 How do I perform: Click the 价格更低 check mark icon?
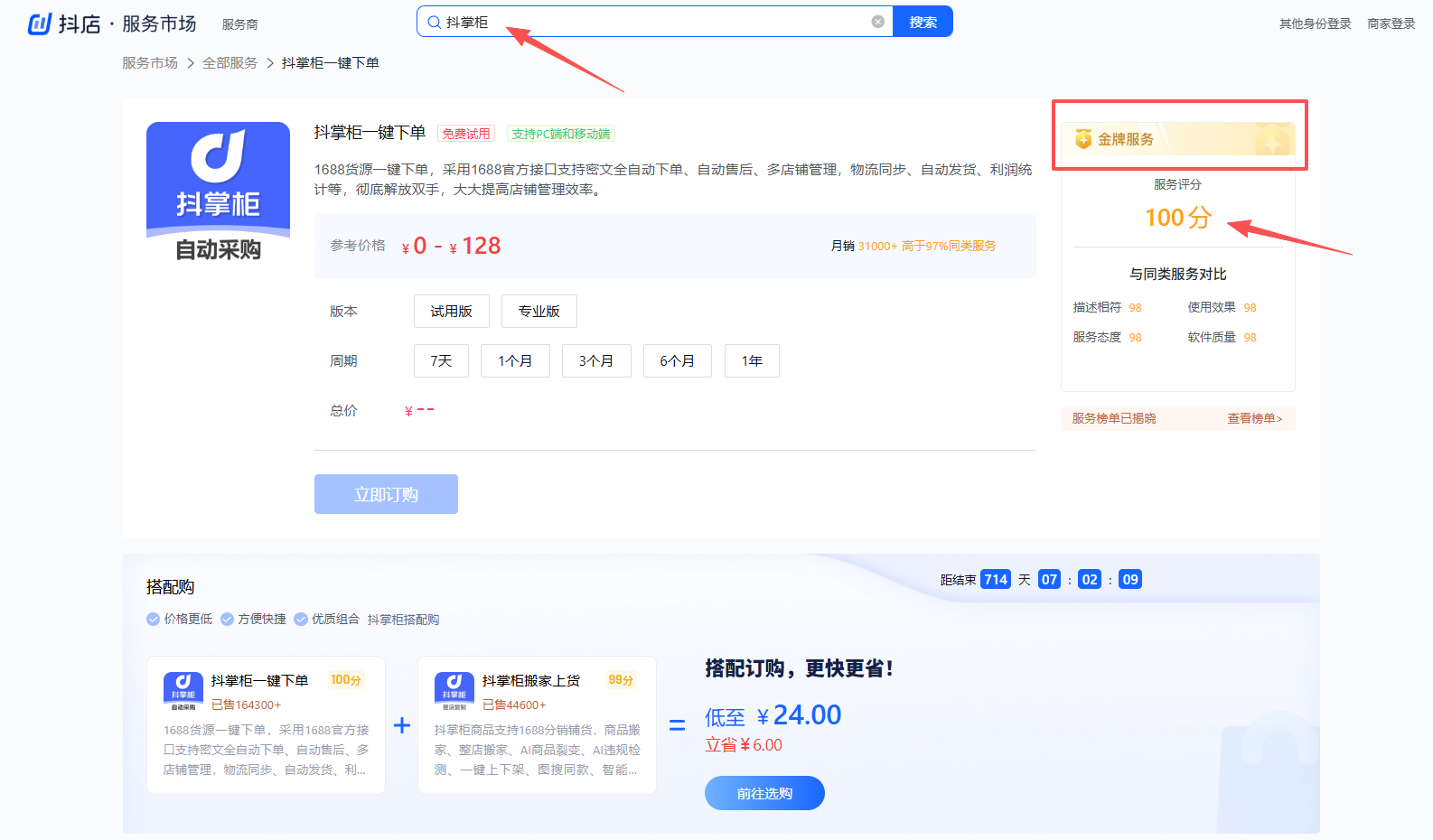[153, 620]
